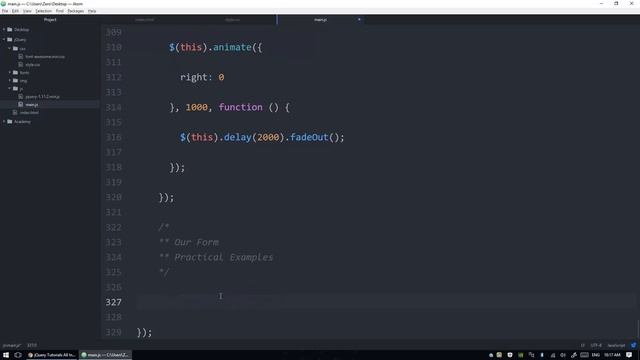Viewport: 640px width, 360px height.
Task: Click the fonts folder icon
Action: tap(16, 72)
